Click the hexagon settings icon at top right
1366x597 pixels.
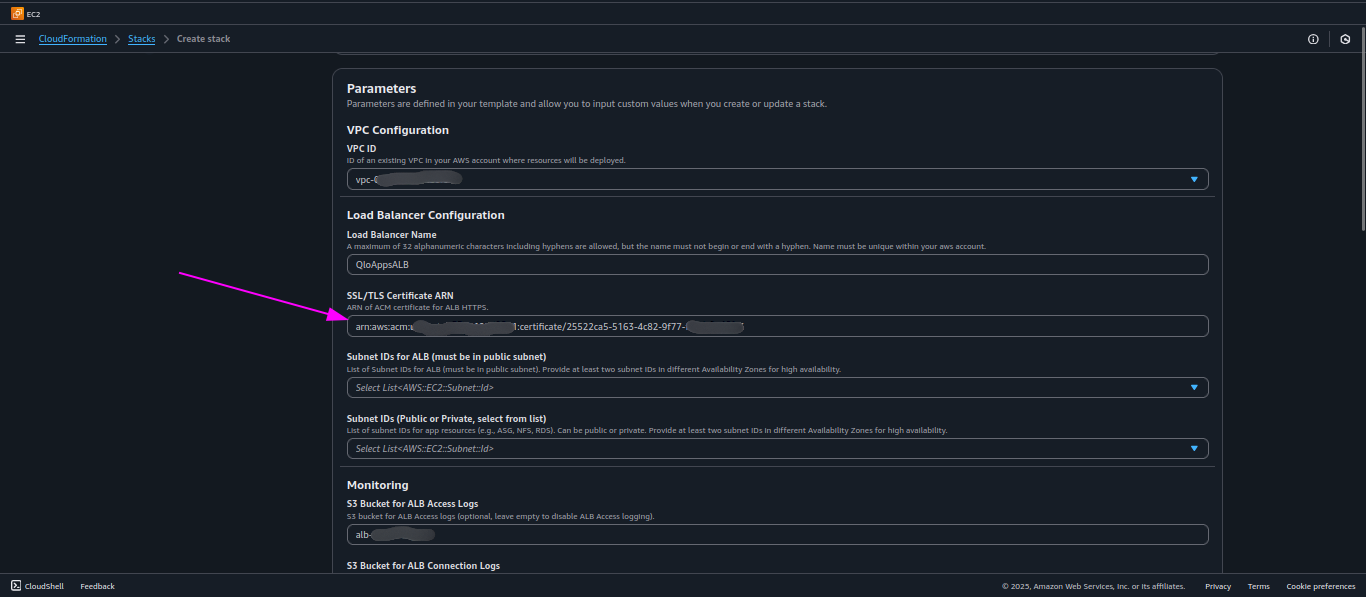pyautogui.click(x=1345, y=39)
